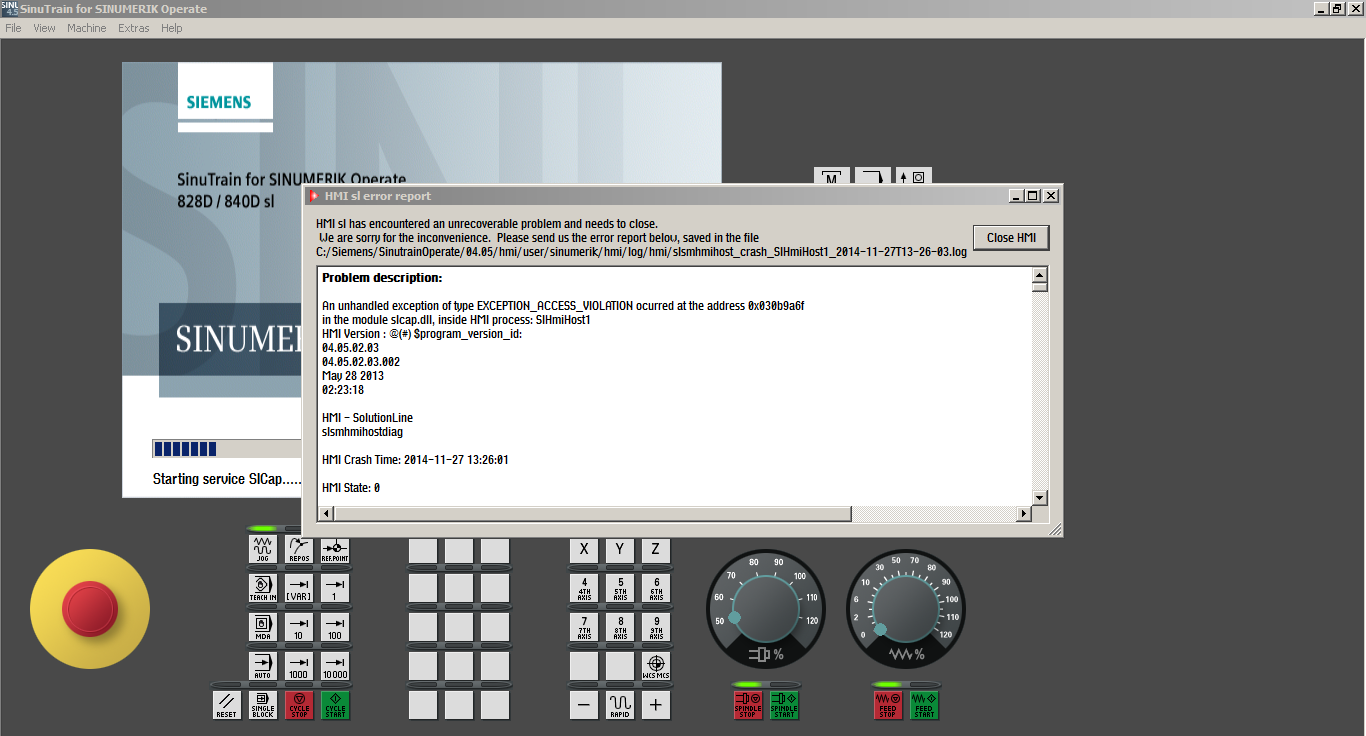Click the '04.05.02.03.002' version line
The image size is (1366, 736).
361,362
